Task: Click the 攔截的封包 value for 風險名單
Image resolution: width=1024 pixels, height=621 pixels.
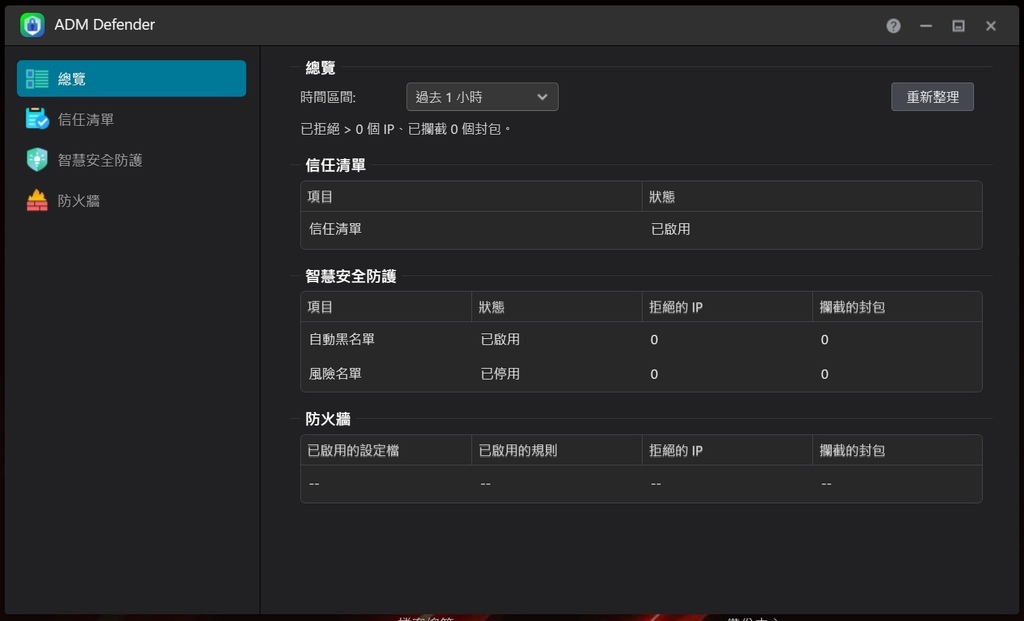Action: coord(825,374)
